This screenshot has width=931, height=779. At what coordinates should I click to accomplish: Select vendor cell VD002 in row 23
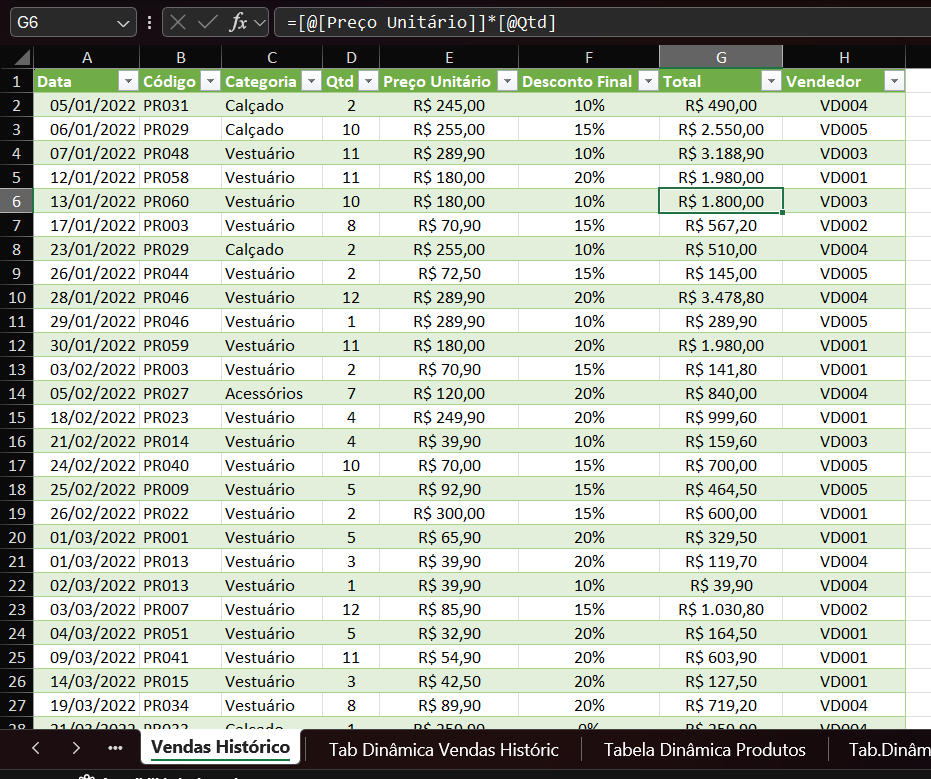click(x=844, y=609)
